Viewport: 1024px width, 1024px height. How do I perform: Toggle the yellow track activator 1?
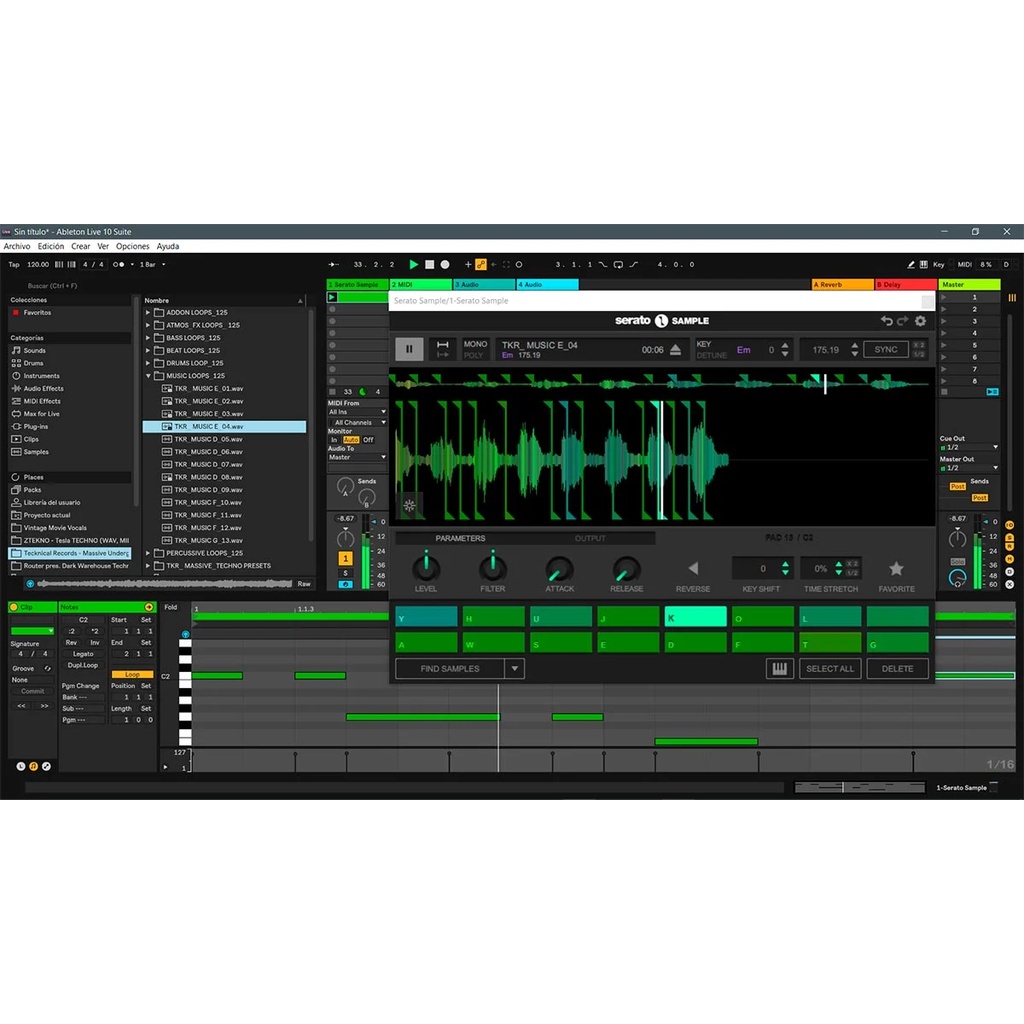click(345, 558)
